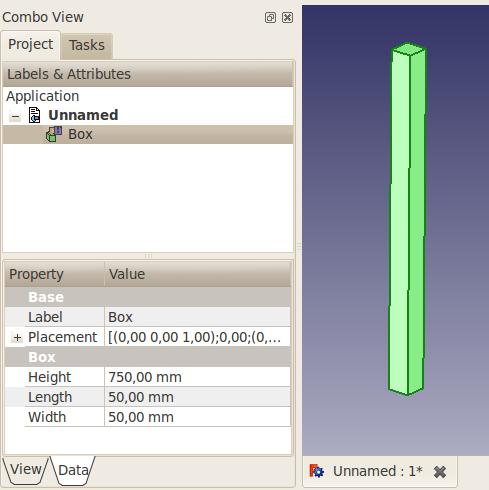
Task: Collapse the Unnamed document tree node
Action: (x=15, y=116)
